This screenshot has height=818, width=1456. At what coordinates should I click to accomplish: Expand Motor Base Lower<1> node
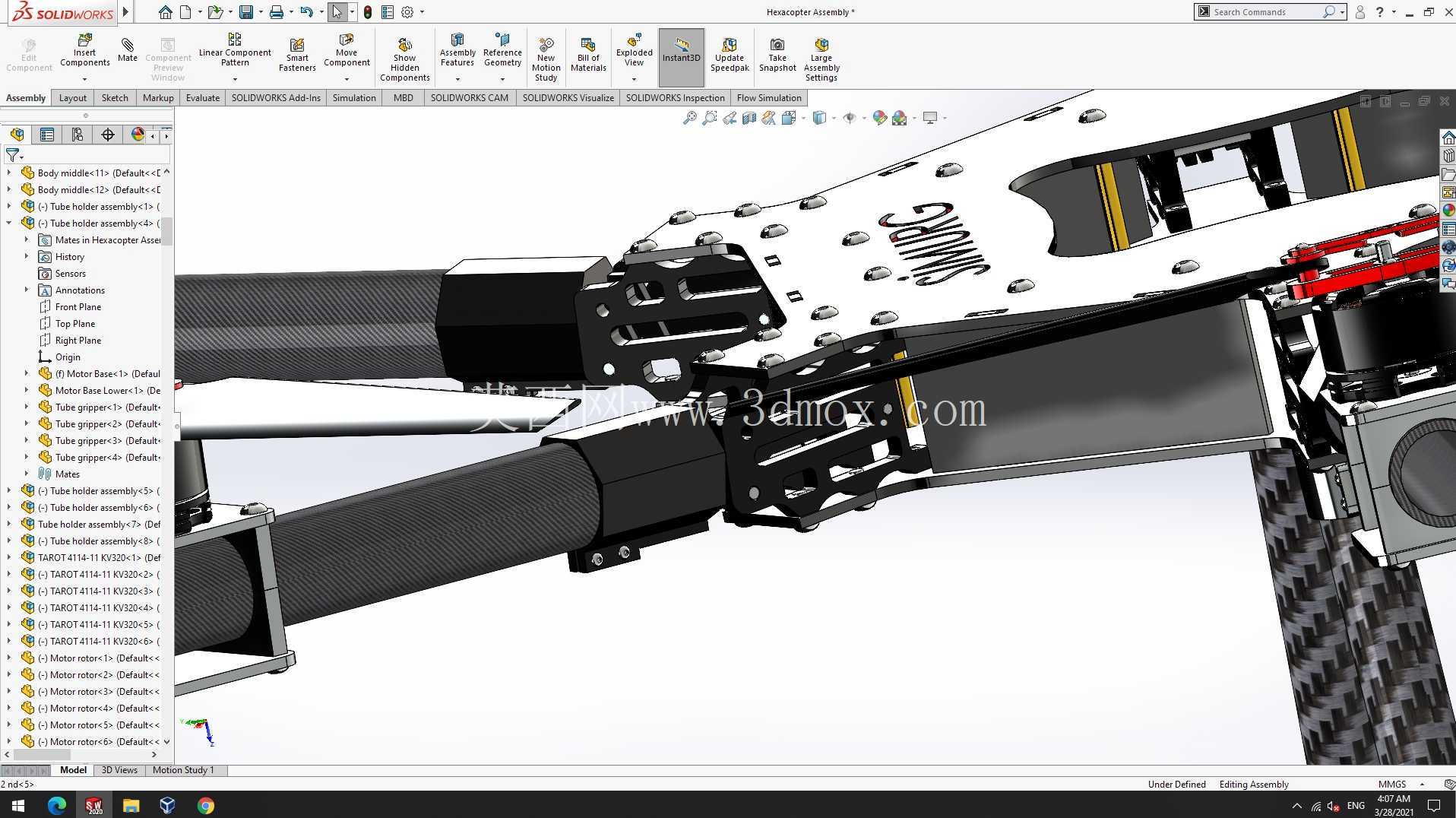point(27,390)
